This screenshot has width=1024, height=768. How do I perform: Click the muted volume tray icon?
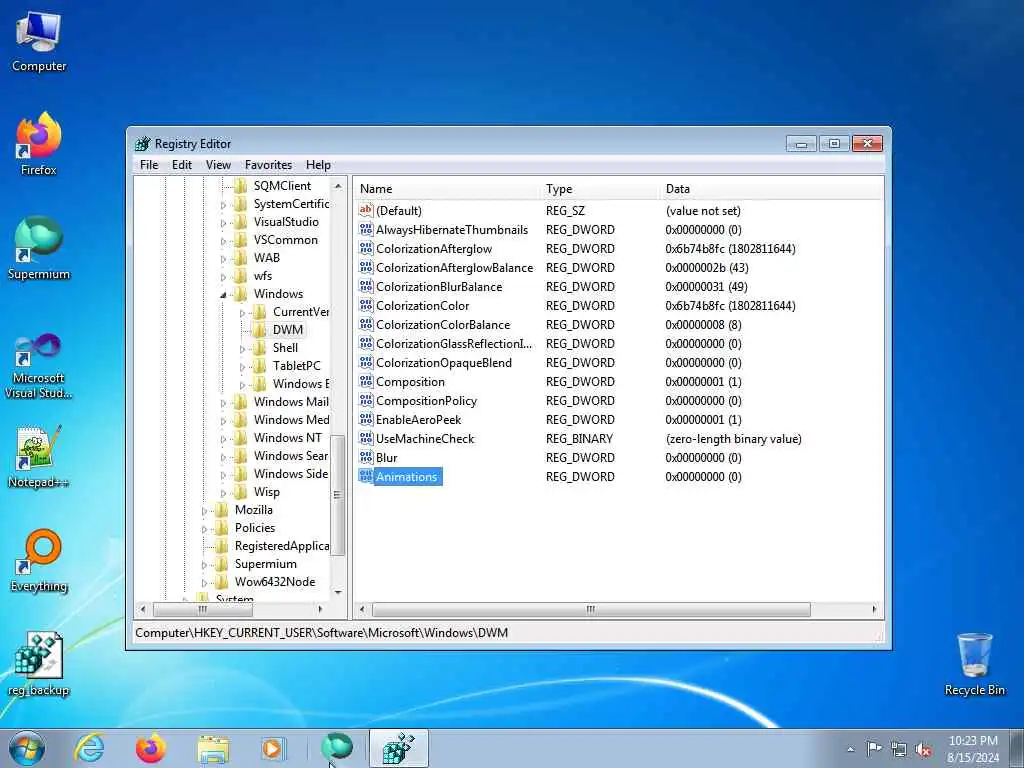pos(923,750)
